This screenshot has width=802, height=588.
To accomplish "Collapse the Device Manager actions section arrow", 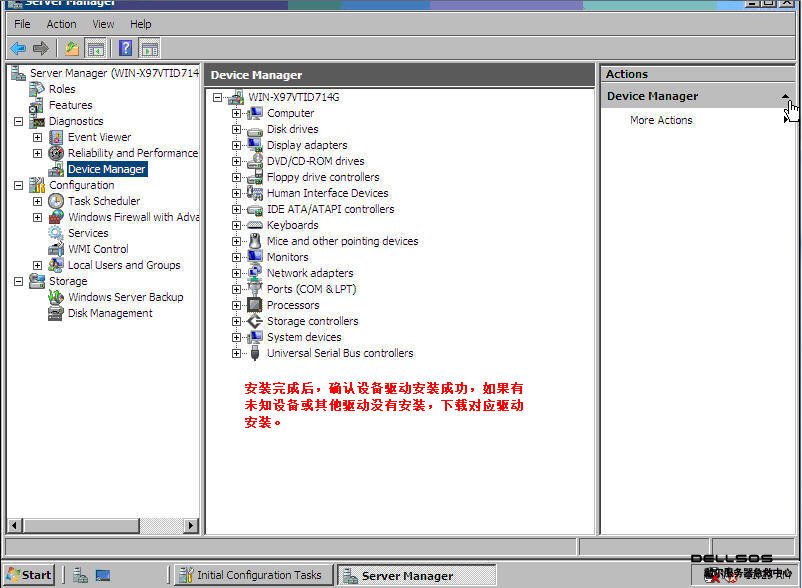I will pyautogui.click(x=785, y=96).
